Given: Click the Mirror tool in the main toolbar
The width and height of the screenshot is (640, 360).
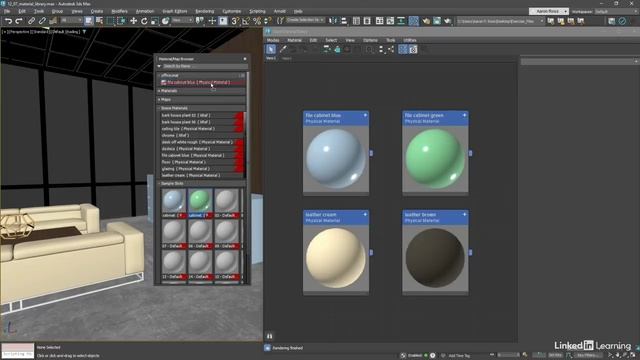Looking at the screenshot, I should click(x=333, y=21).
